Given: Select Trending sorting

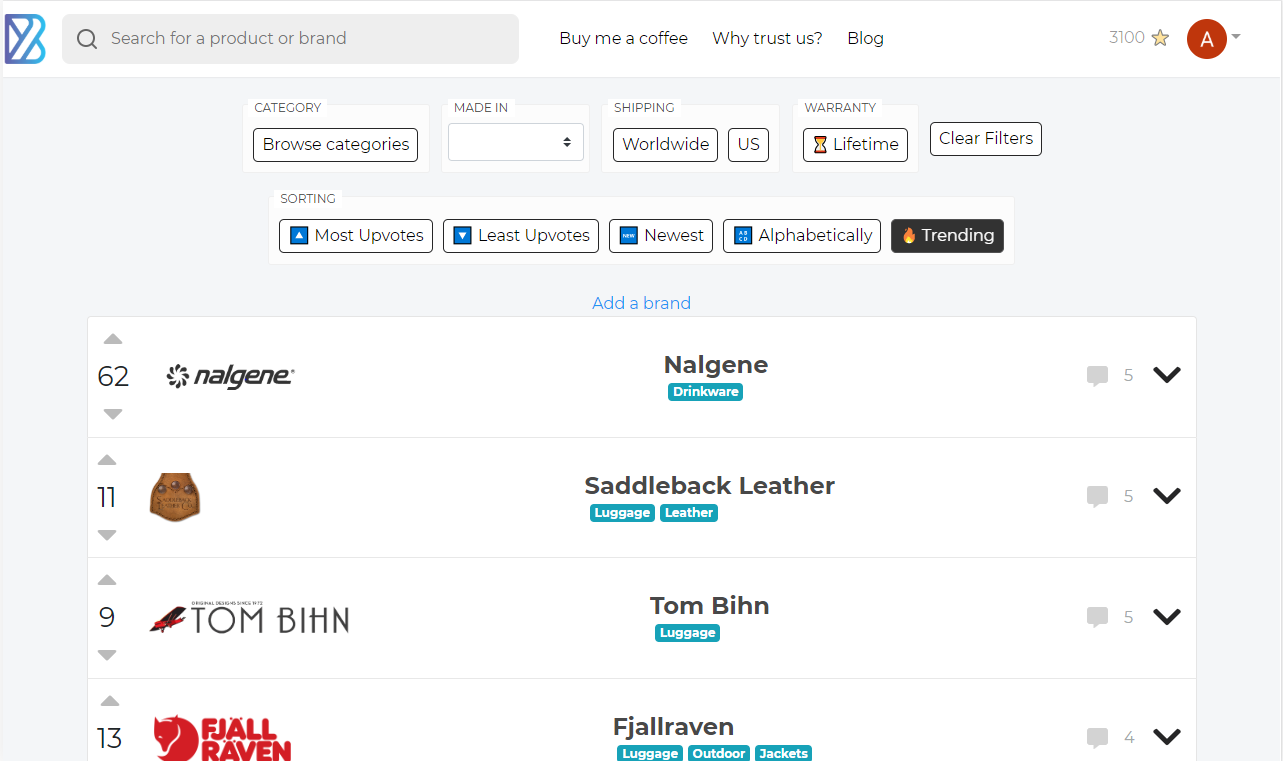Looking at the screenshot, I should coord(947,236).
